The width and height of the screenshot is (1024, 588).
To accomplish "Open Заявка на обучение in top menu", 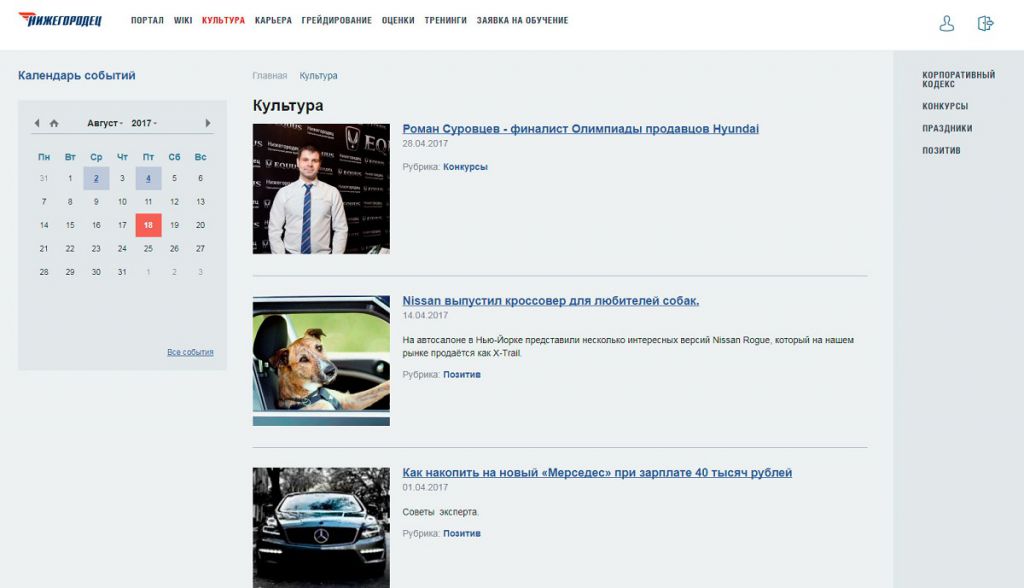I will pos(522,20).
